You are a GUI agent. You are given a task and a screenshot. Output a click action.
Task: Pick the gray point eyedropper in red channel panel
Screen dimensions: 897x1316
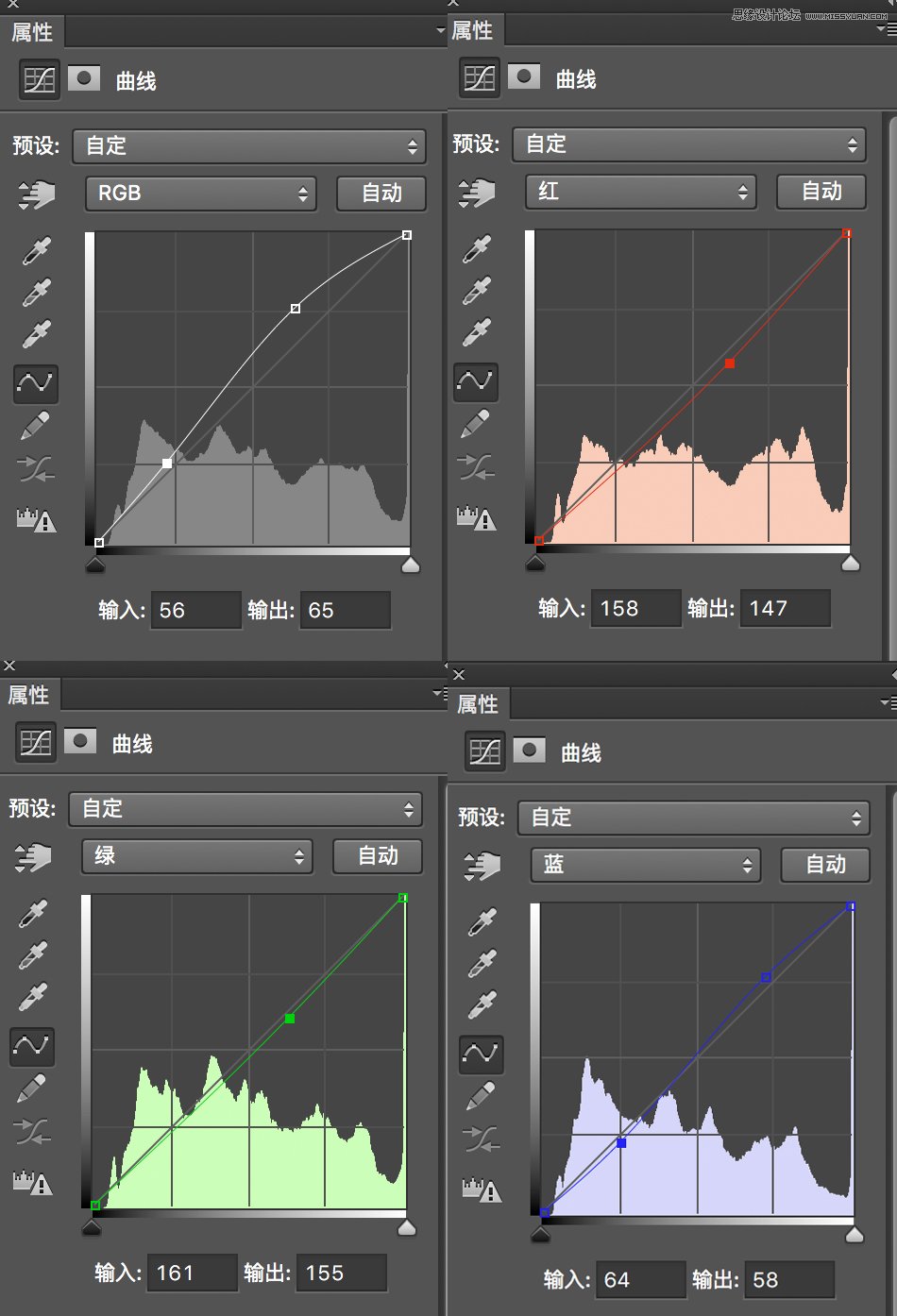(x=477, y=291)
